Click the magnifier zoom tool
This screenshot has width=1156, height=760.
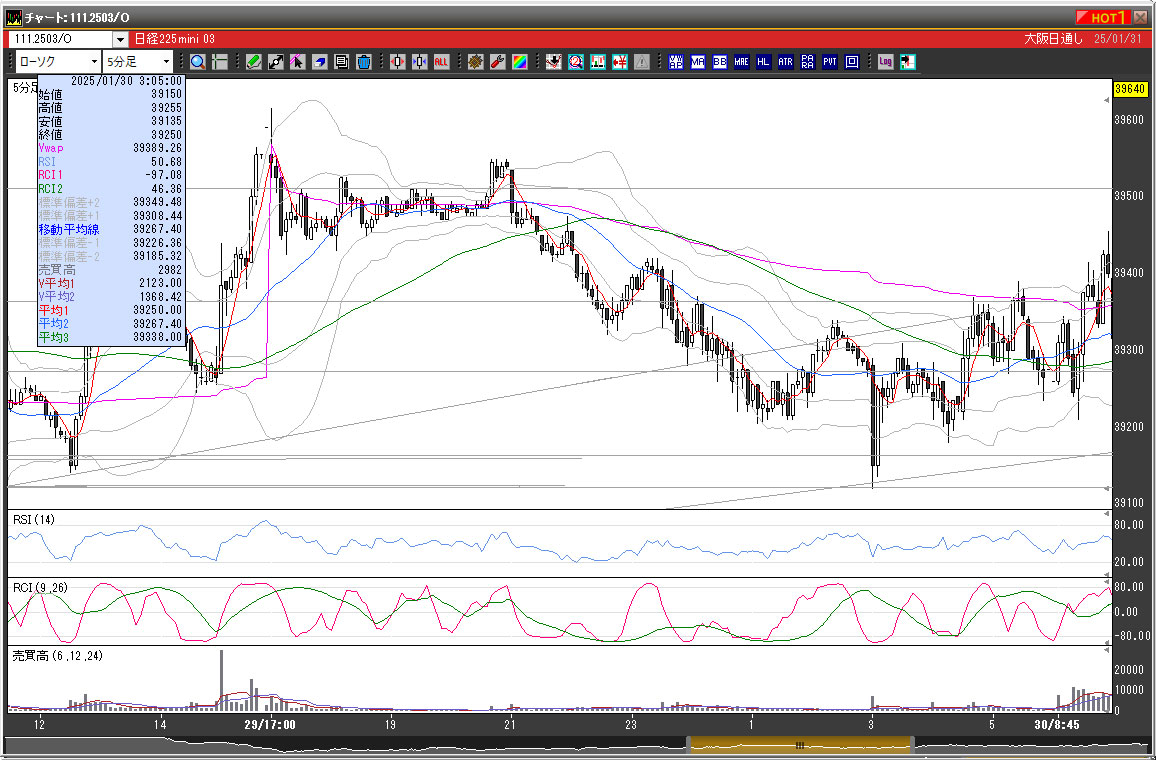click(198, 62)
